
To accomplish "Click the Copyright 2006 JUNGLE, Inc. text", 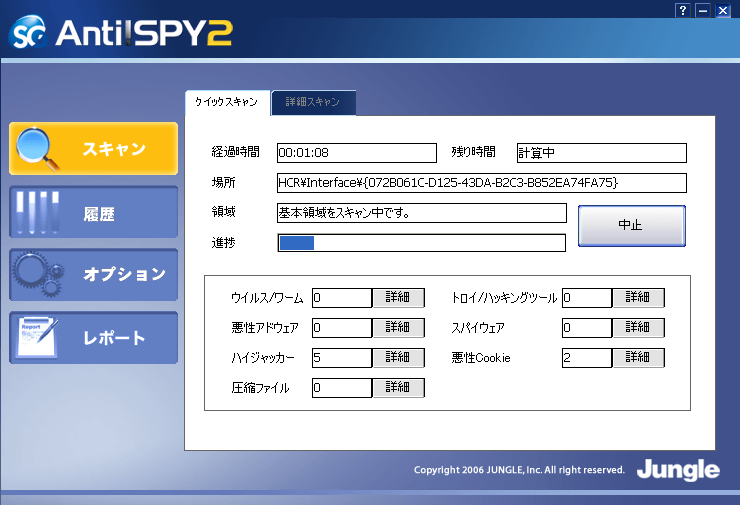I will click(519, 470).
